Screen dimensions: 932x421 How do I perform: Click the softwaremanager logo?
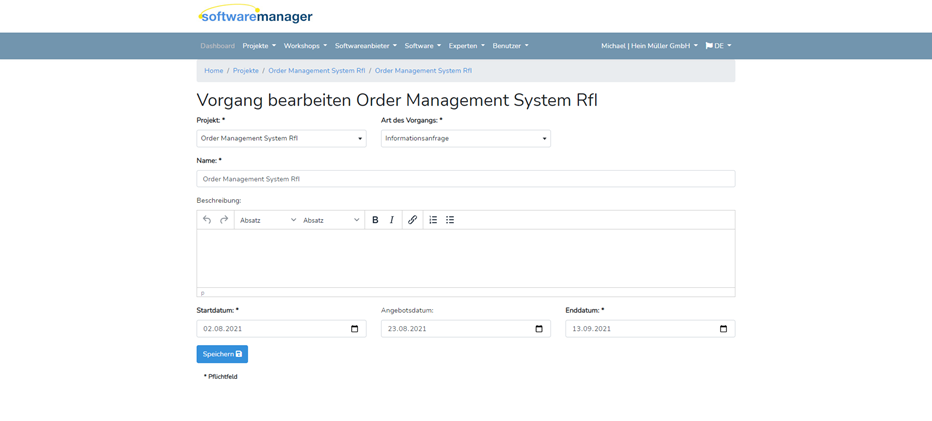[255, 15]
